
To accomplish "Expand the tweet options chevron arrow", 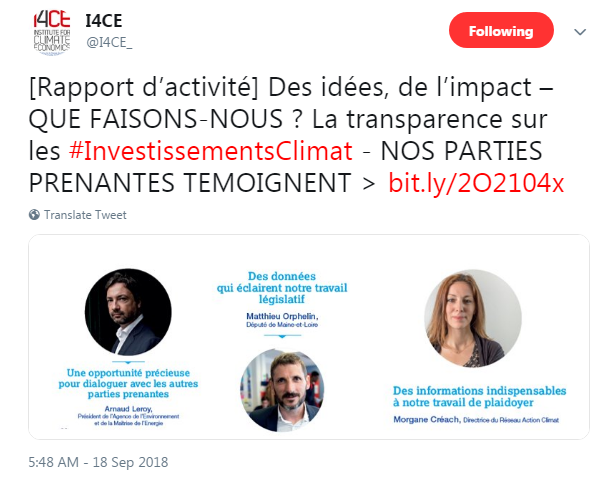I will coord(579,32).
